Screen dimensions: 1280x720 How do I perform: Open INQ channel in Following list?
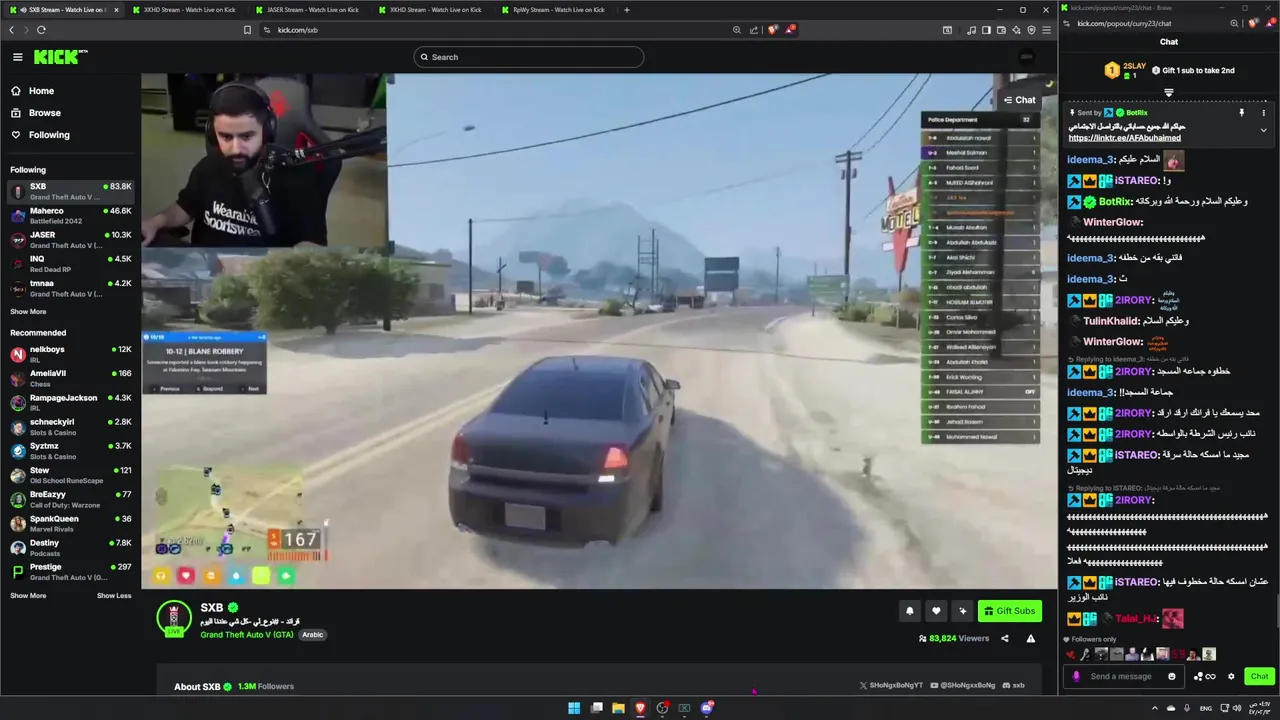click(x=70, y=264)
